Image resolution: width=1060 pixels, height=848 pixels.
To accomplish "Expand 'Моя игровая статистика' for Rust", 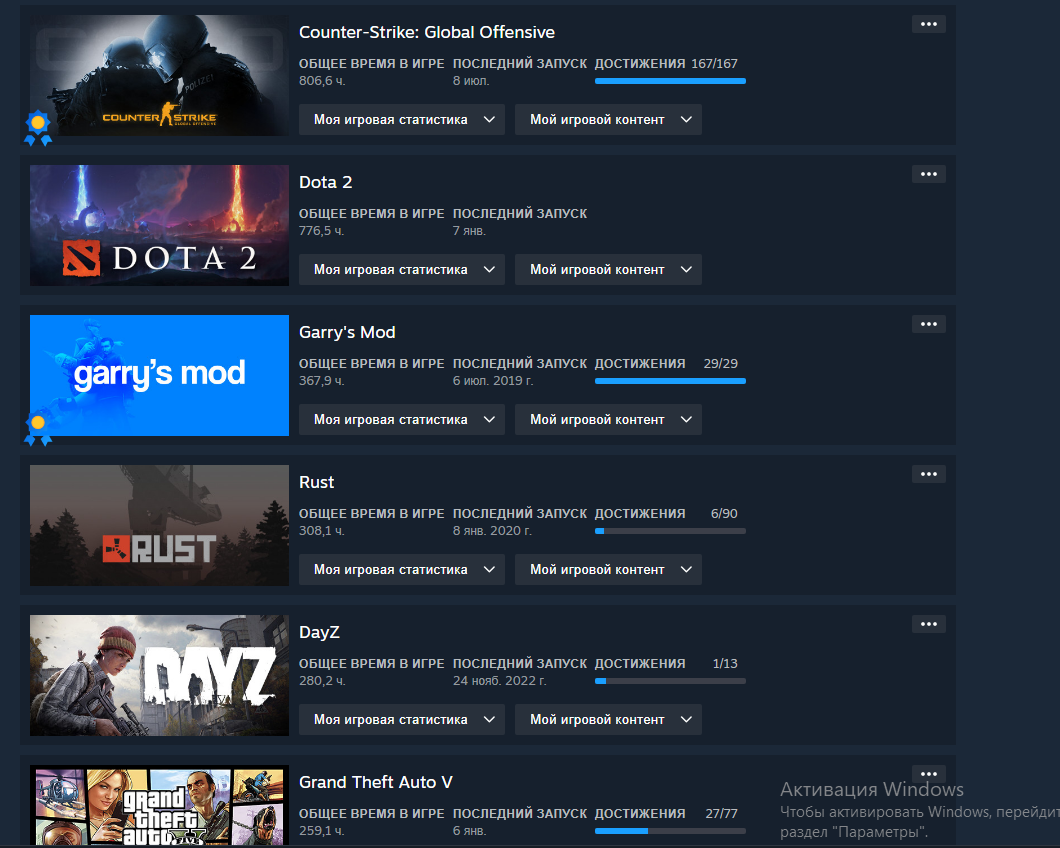I will pyautogui.click(x=402, y=570).
